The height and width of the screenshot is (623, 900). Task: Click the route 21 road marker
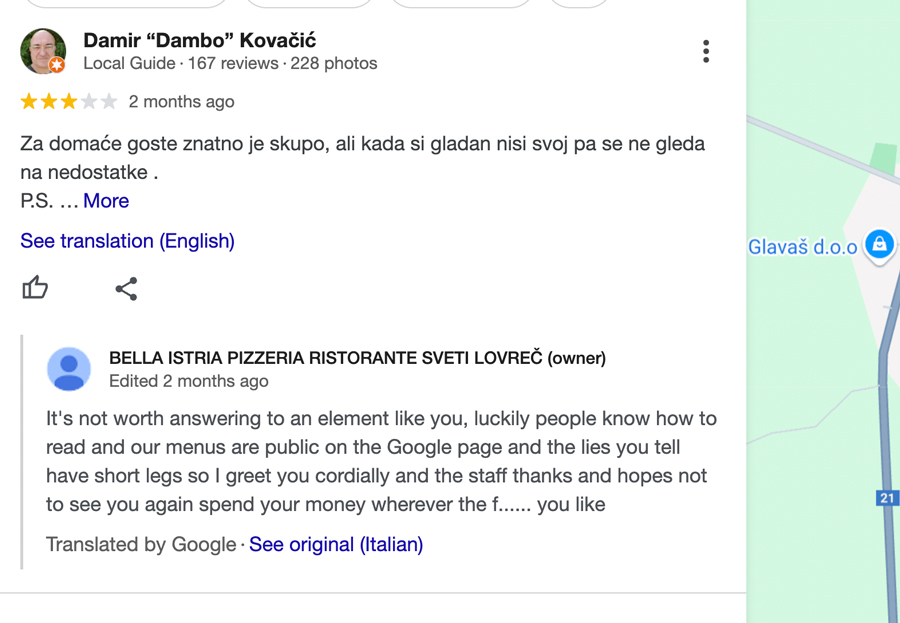(887, 497)
